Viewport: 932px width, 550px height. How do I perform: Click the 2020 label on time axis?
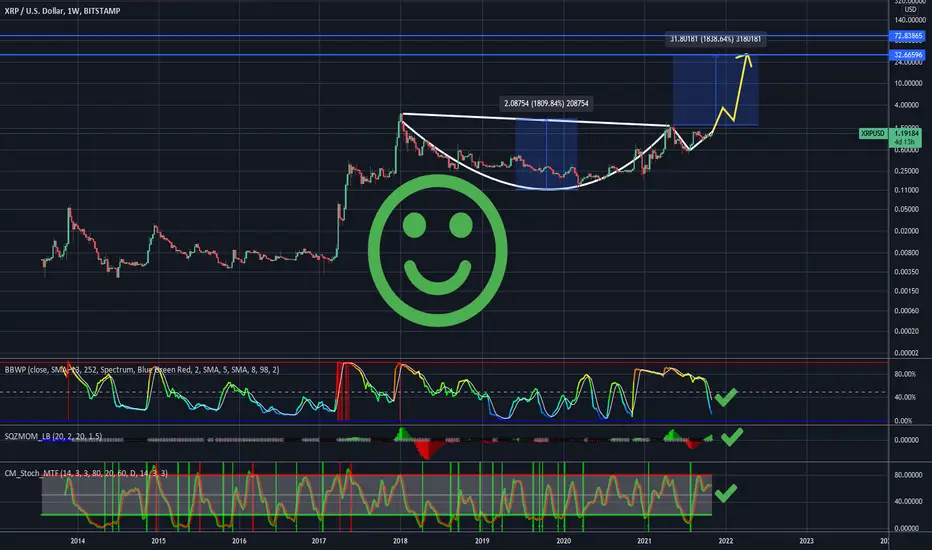[x=563, y=541]
